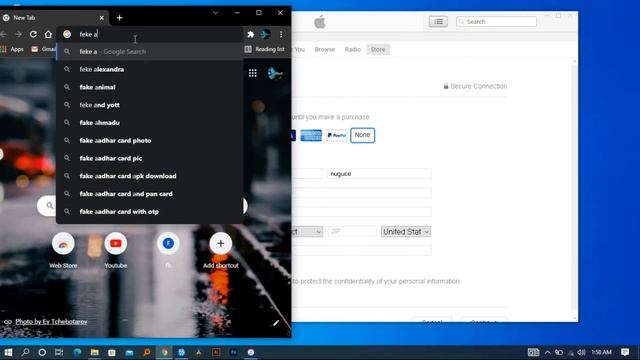640x360 pixels.
Task: Open Task View in taskbar
Action: pos(59,352)
